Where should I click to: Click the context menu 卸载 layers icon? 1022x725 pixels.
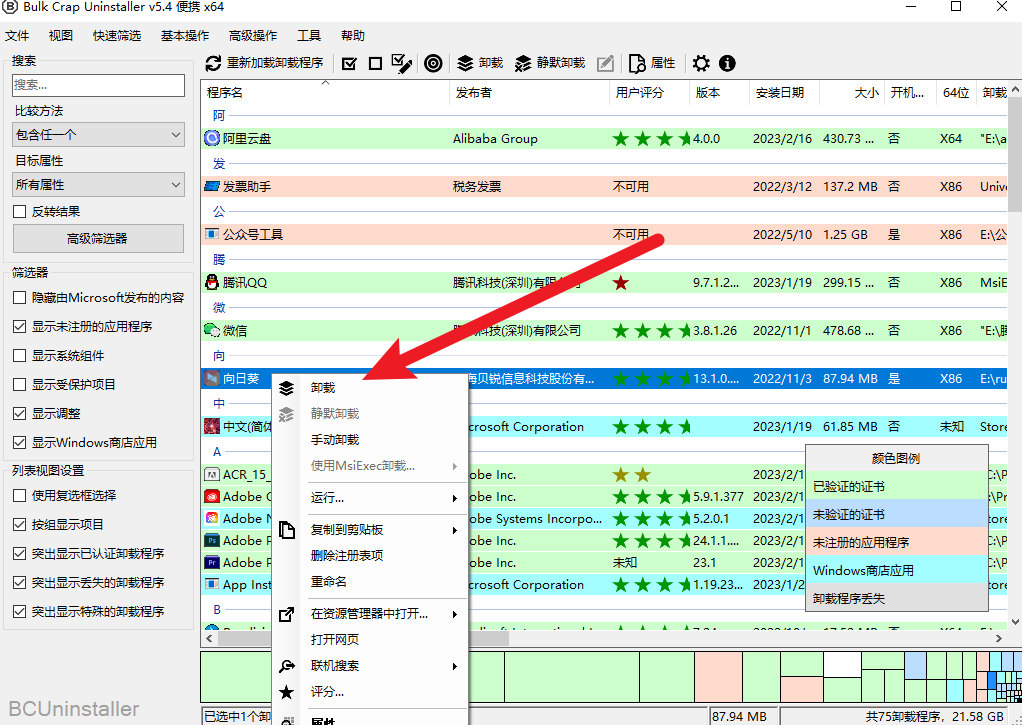pyautogui.click(x=286, y=388)
